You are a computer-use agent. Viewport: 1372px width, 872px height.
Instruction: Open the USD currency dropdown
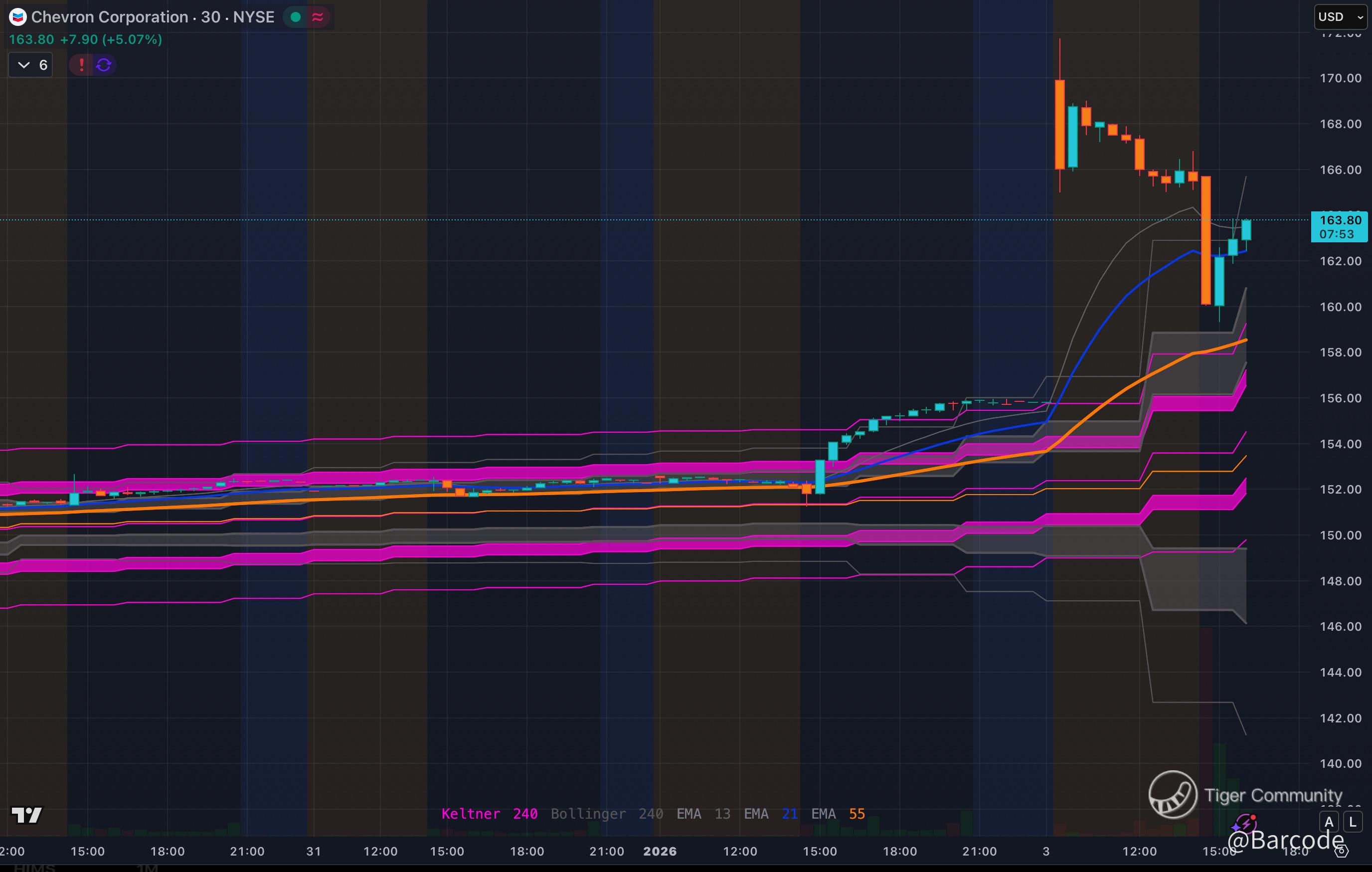click(1340, 17)
